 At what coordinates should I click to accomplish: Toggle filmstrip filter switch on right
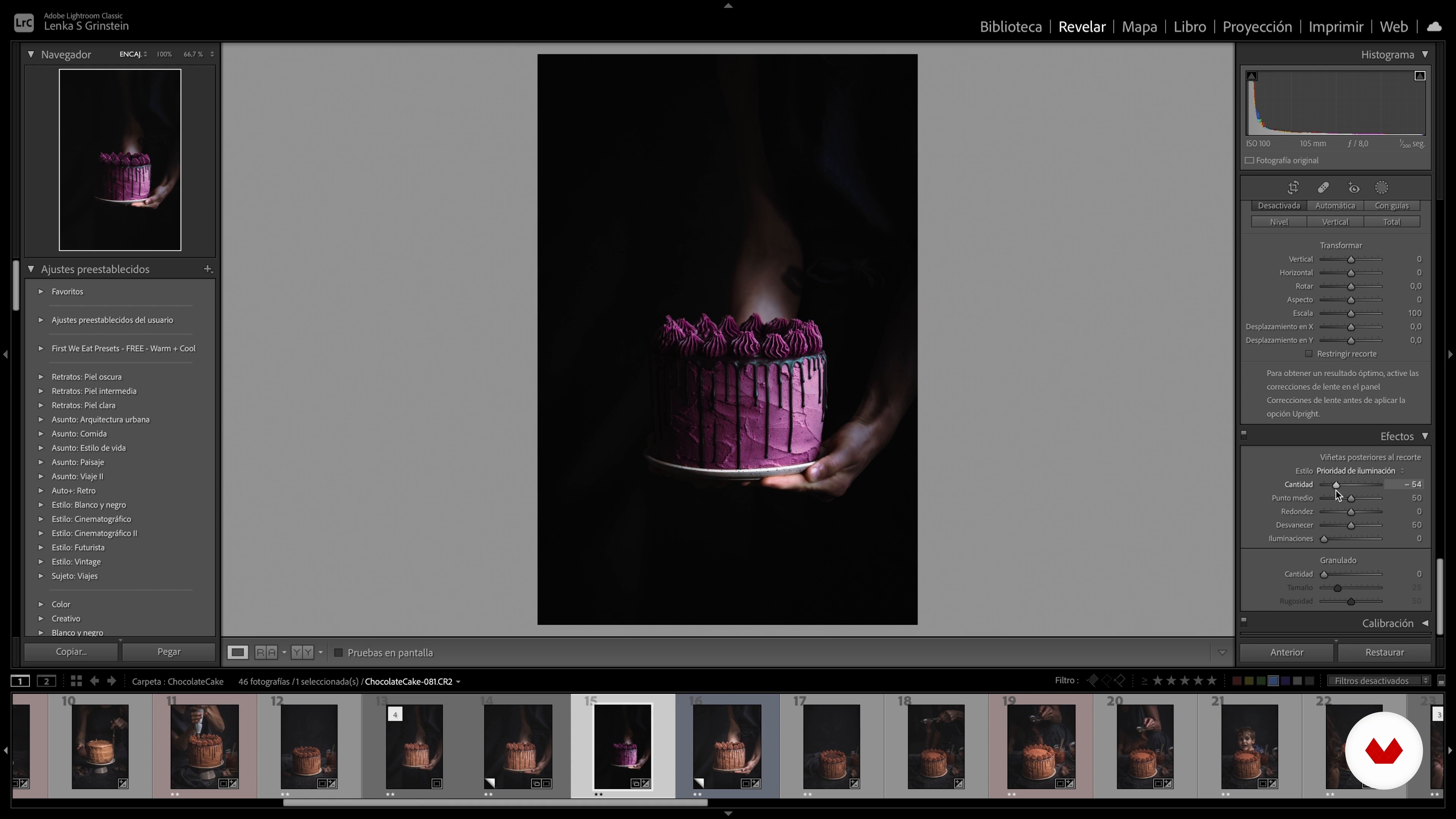tap(1441, 681)
